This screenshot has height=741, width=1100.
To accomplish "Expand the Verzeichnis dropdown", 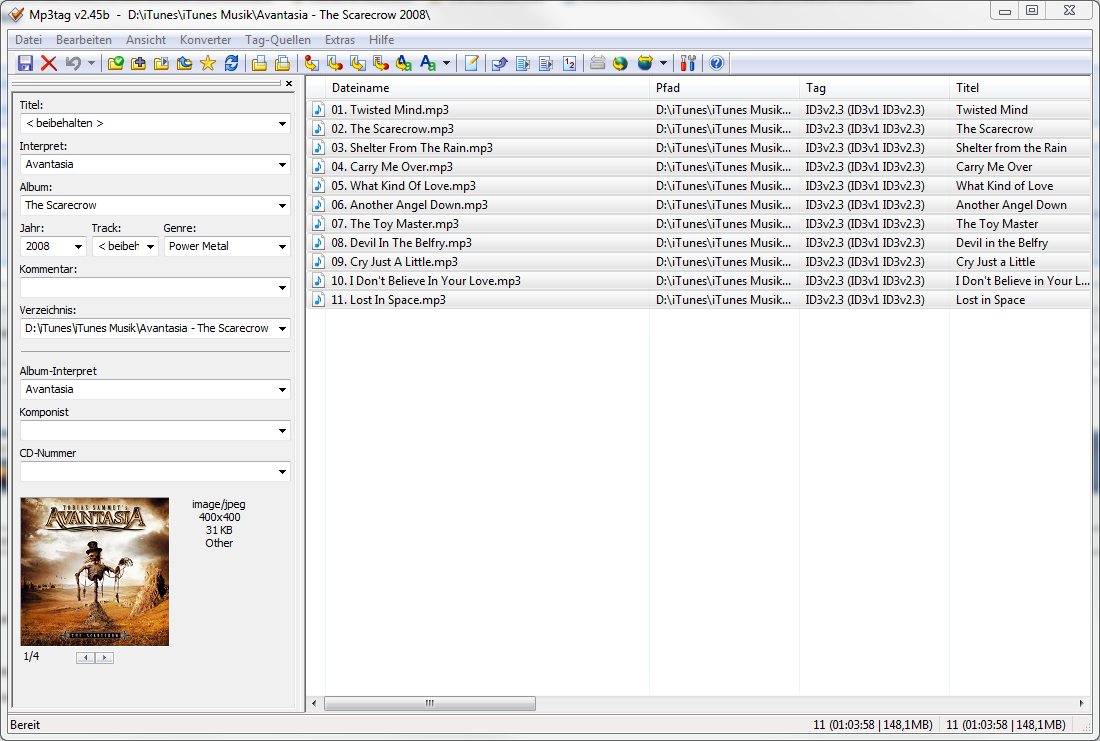I will pyautogui.click(x=282, y=328).
